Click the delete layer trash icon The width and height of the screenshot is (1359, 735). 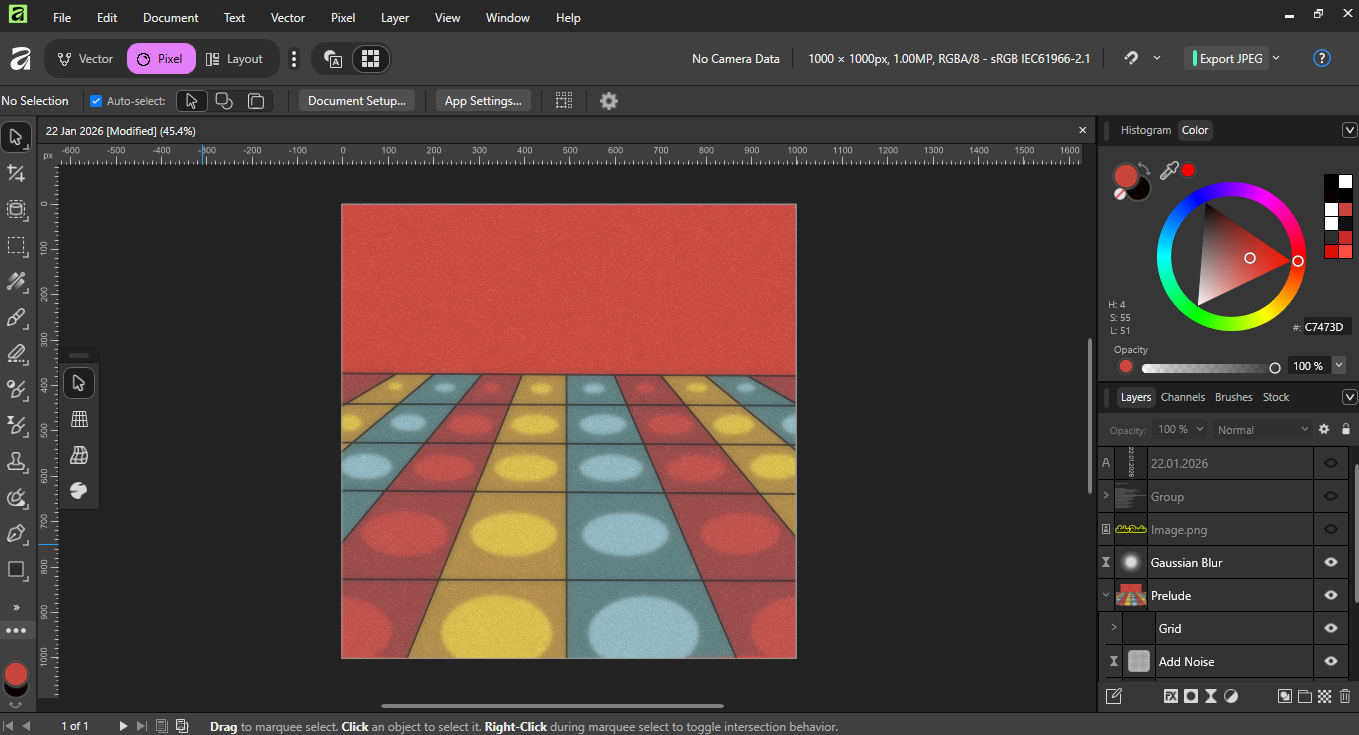point(1345,696)
